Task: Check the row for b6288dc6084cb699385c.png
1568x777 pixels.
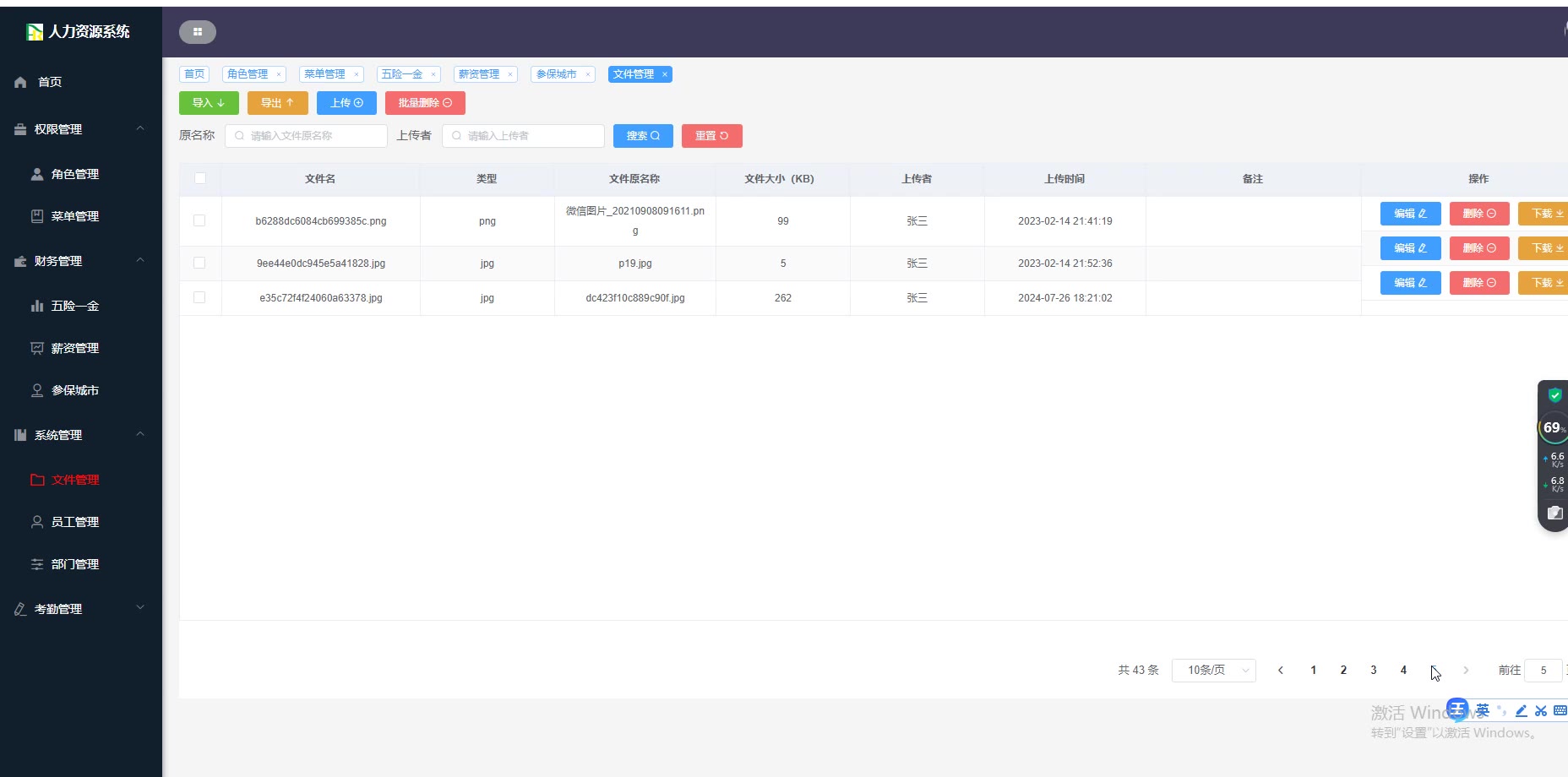Action: point(199,220)
